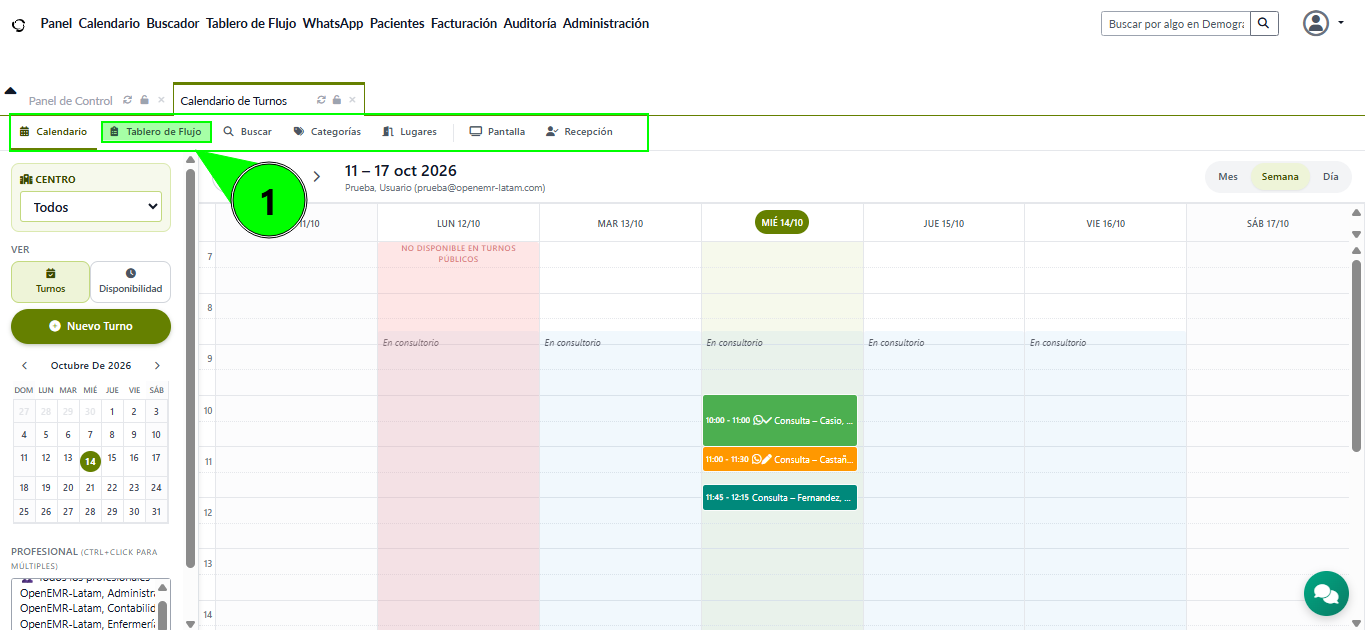The width and height of the screenshot is (1365, 630).
Task: Click lock icon on Calendario de Turnos tab
Action: [x=337, y=100]
